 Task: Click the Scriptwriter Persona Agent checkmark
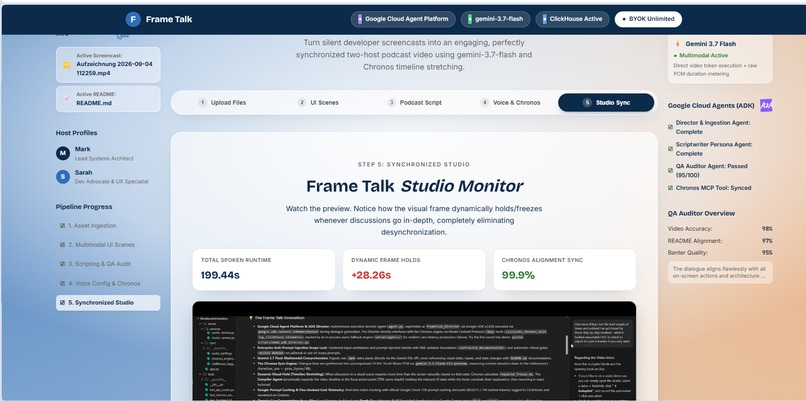(670, 149)
